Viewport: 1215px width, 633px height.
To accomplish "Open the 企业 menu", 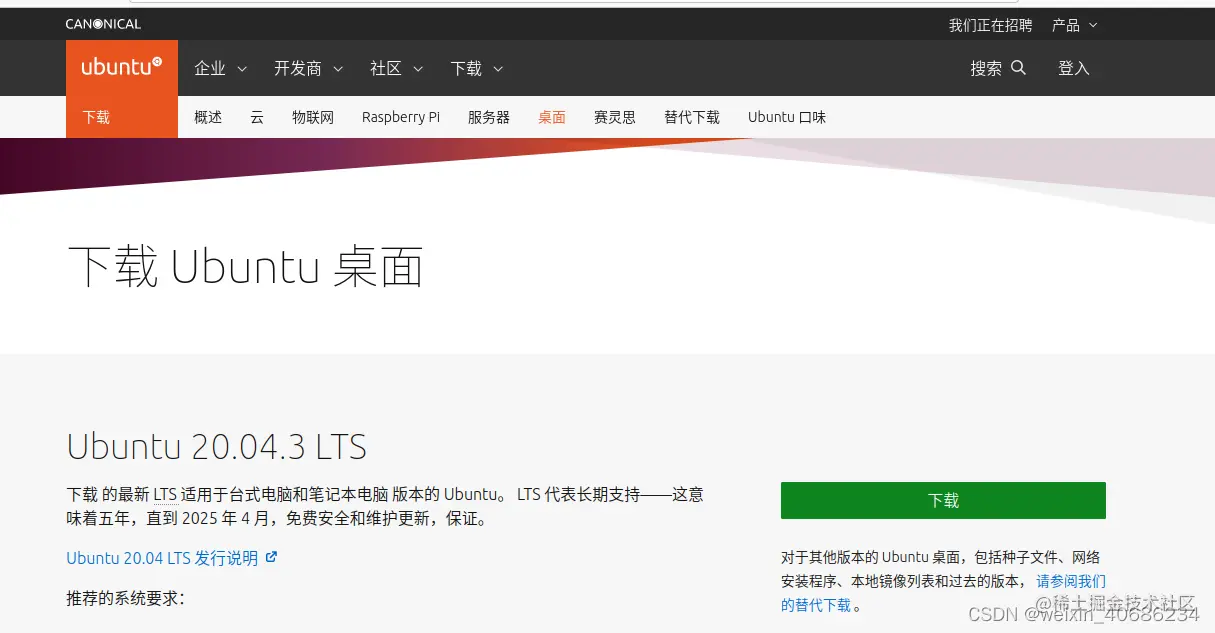I will (221, 68).
